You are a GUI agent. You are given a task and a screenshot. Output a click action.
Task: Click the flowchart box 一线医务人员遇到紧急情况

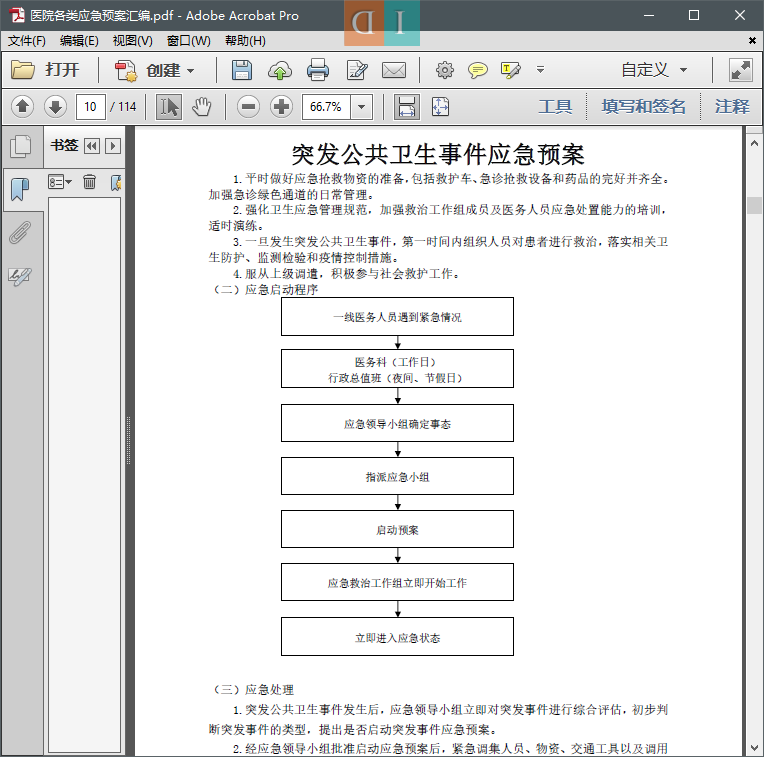click(x=397, y=317)
